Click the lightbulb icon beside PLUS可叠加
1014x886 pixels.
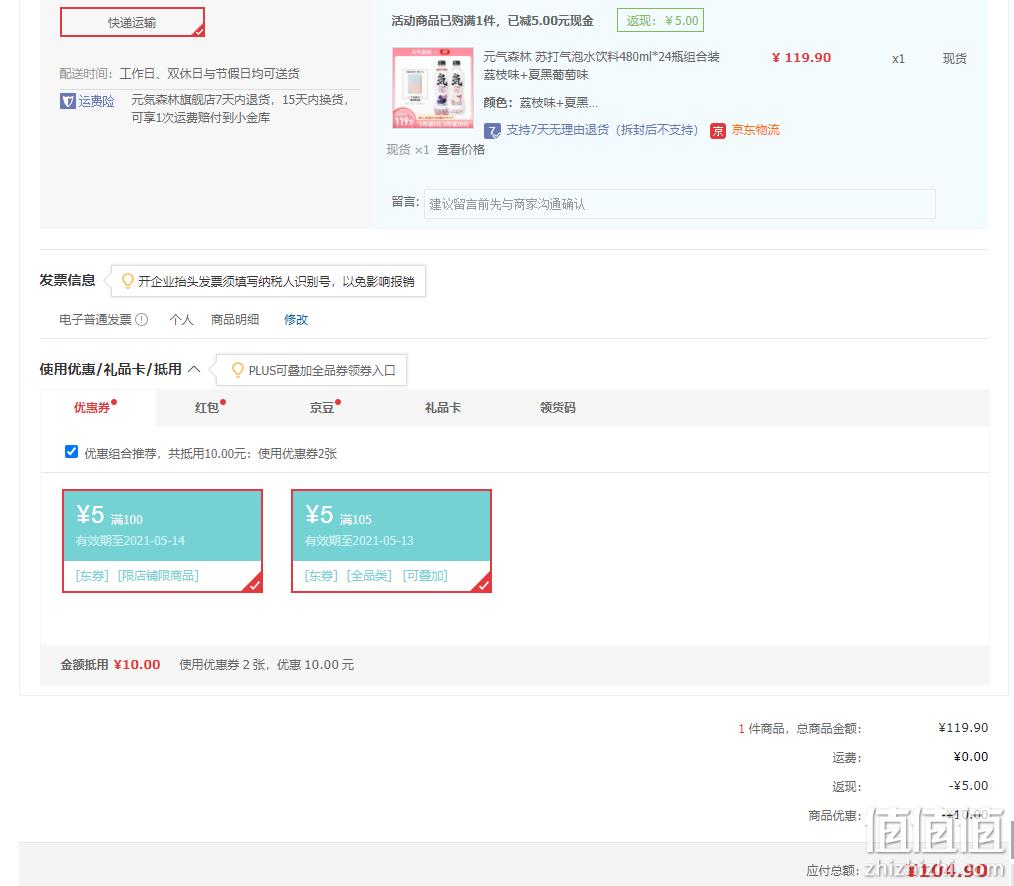pos(237,370)
